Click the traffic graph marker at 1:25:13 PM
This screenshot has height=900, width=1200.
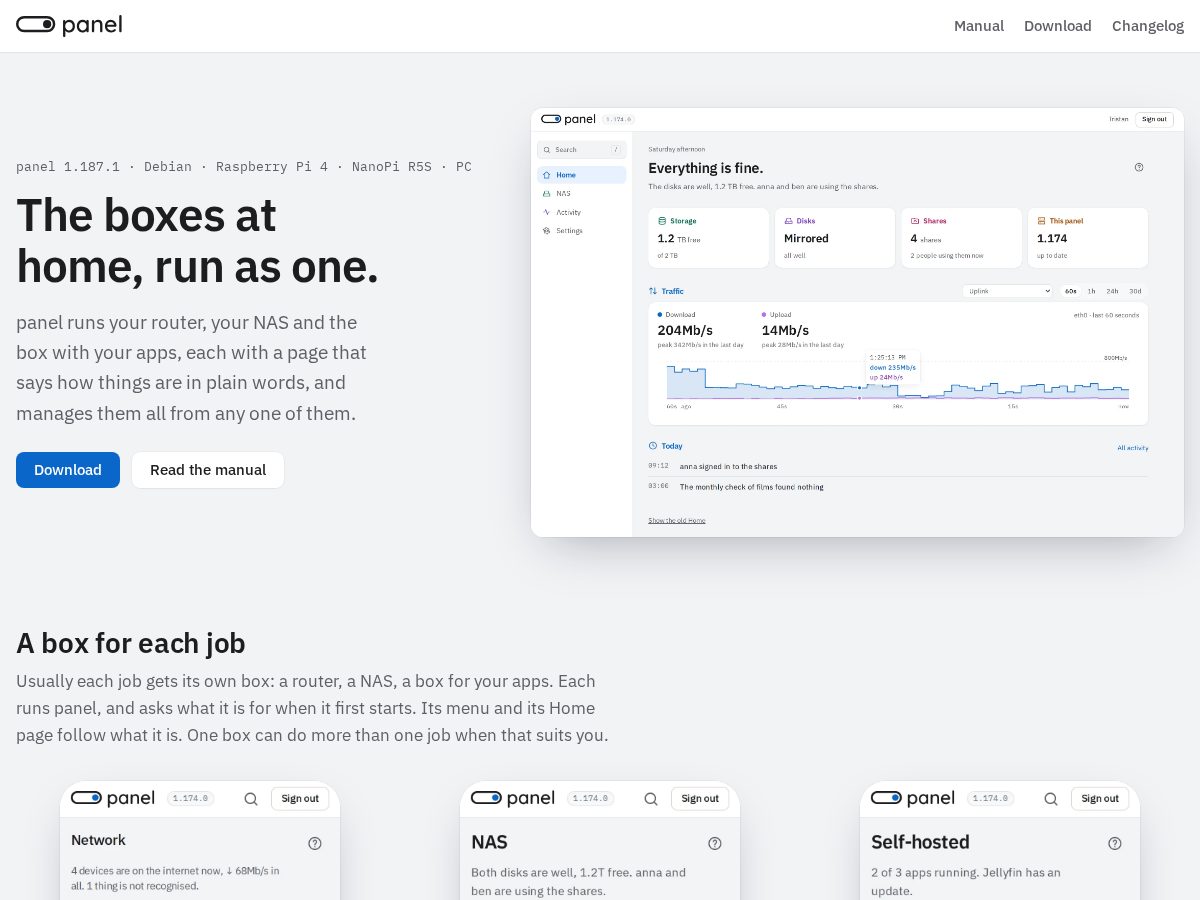coord(859,387)
